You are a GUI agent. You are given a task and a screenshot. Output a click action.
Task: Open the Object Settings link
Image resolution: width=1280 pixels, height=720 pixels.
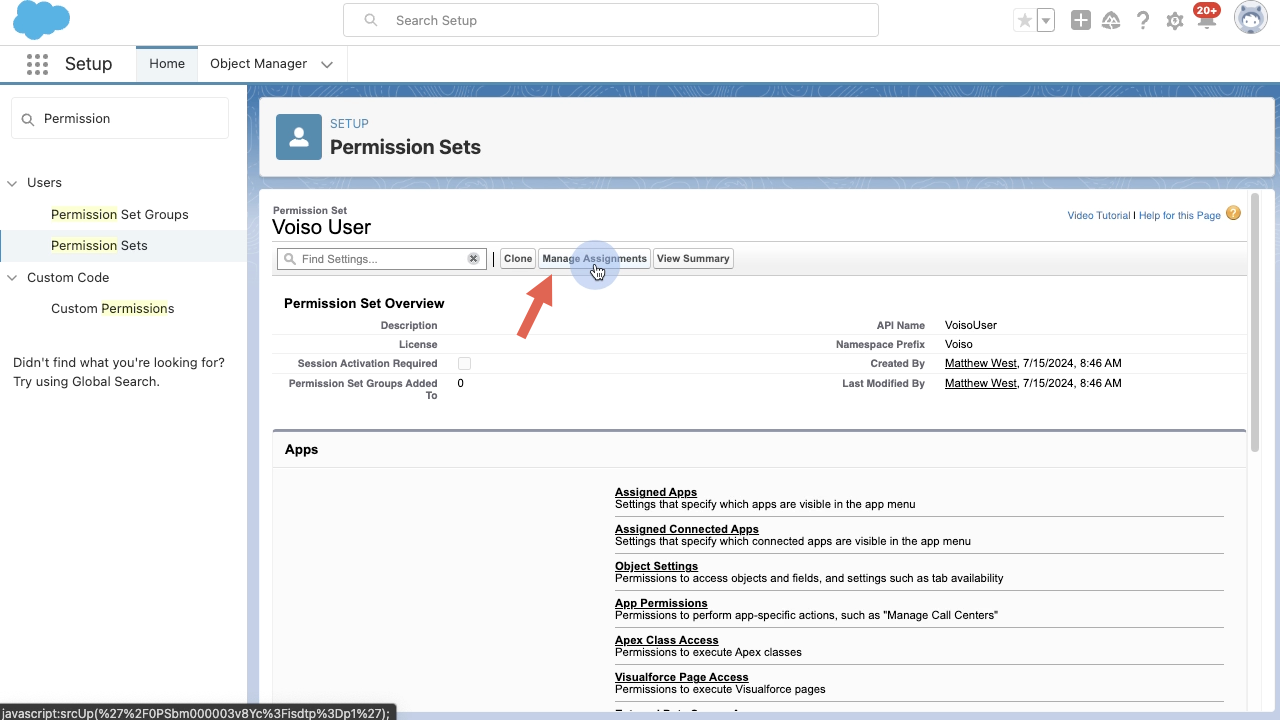[x=656, y=566]
